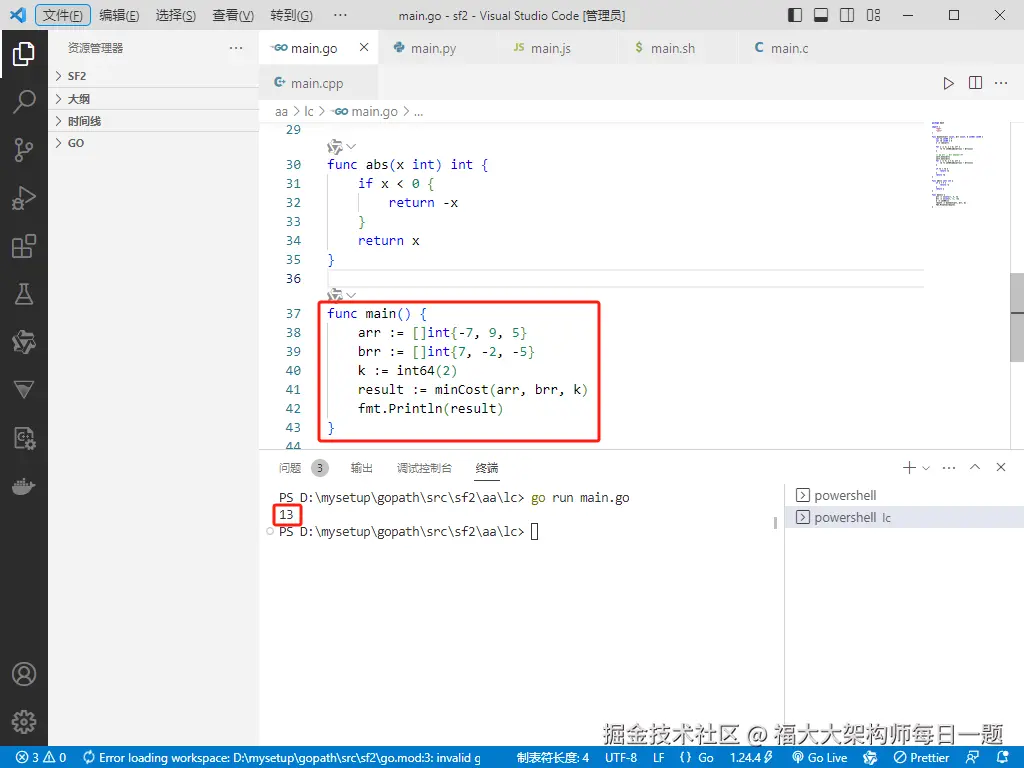Screen dimensions: 1024x768
Task: Open Source Control view
Action: point(24,150)
